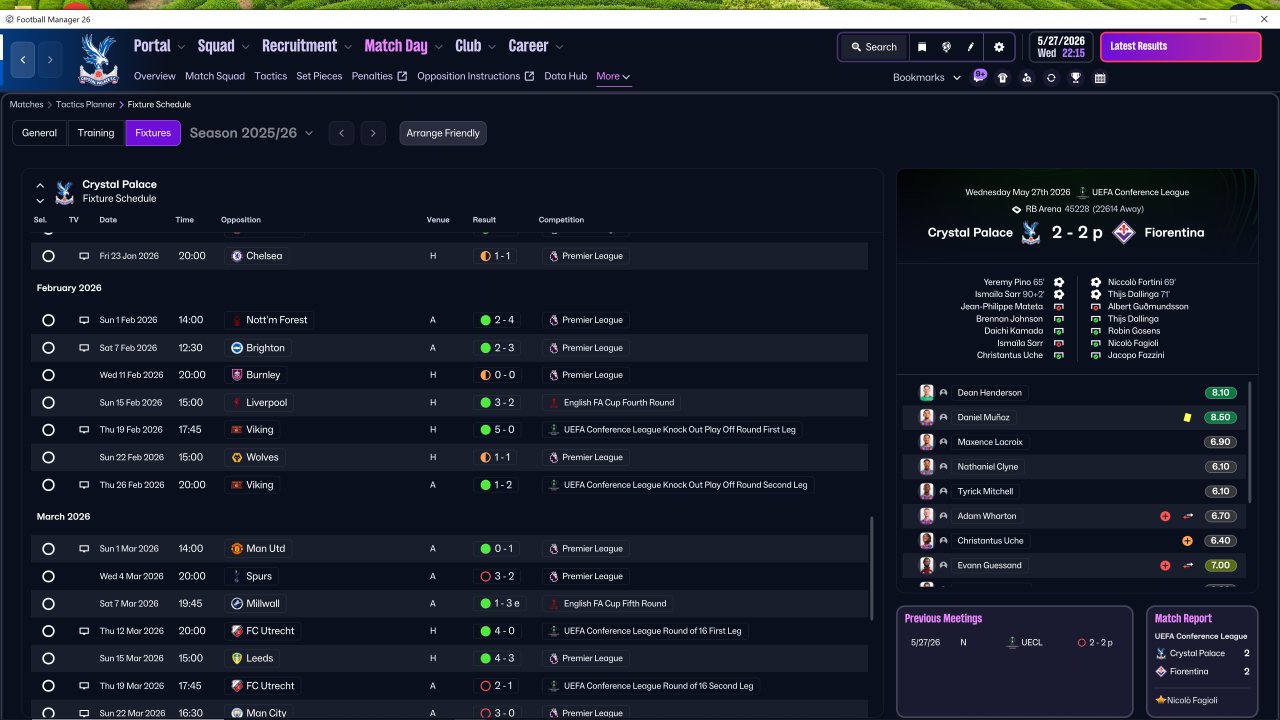Select the Nott'm Forest fixture radio button

tap(48, 320)
